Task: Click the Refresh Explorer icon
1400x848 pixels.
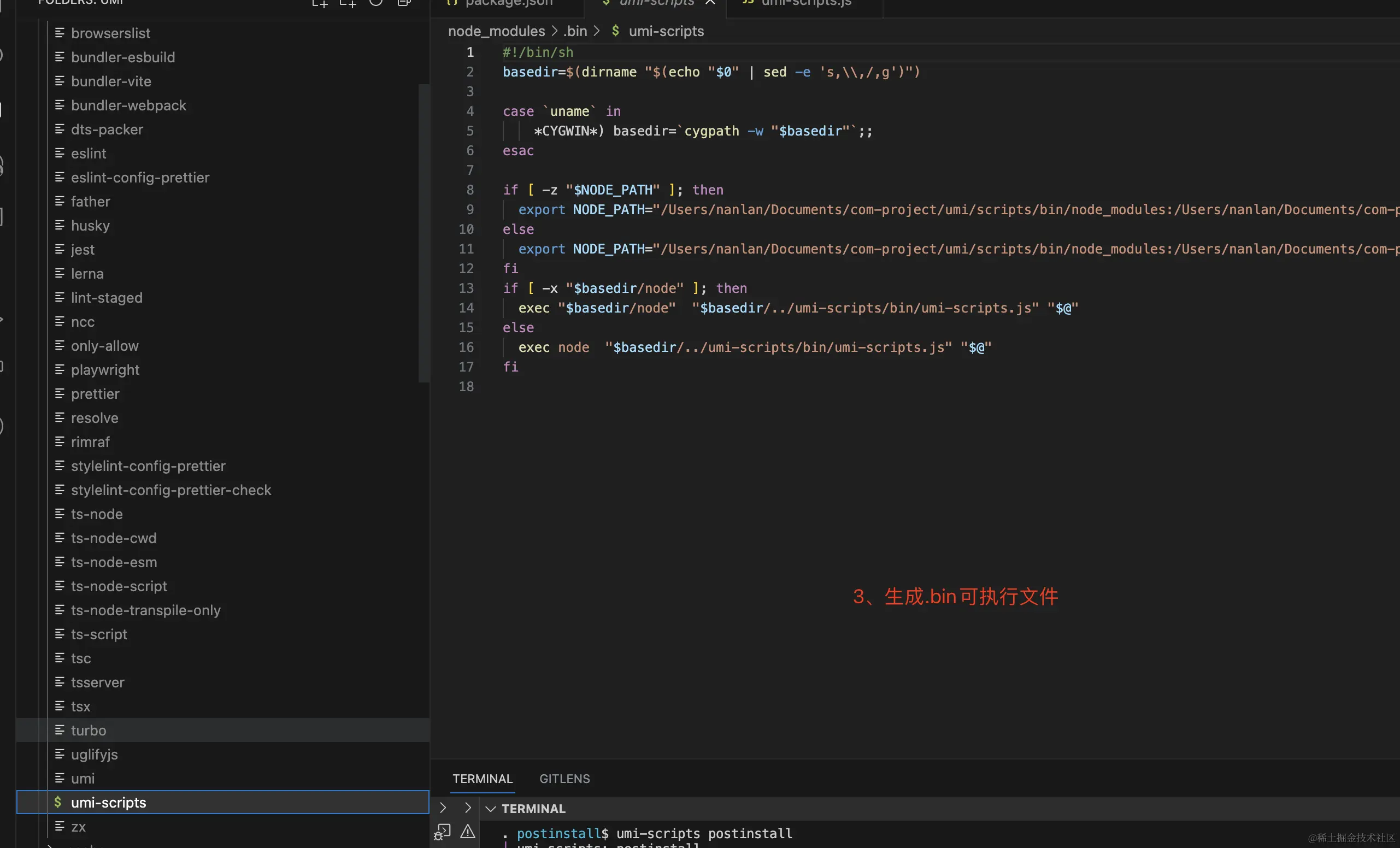Action: pyautogui.click(x=375, y=2)
